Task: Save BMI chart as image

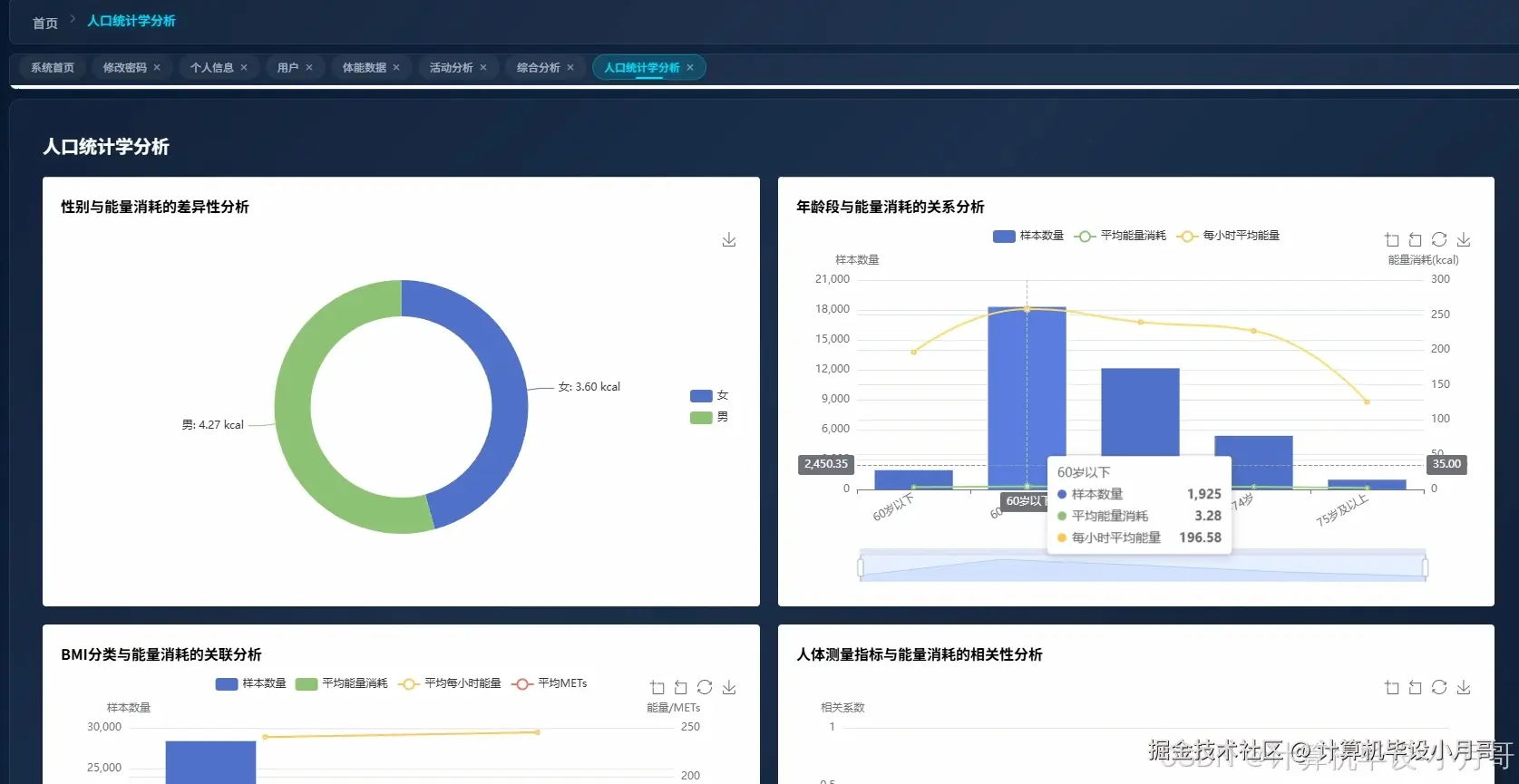Action: point(729,688)
